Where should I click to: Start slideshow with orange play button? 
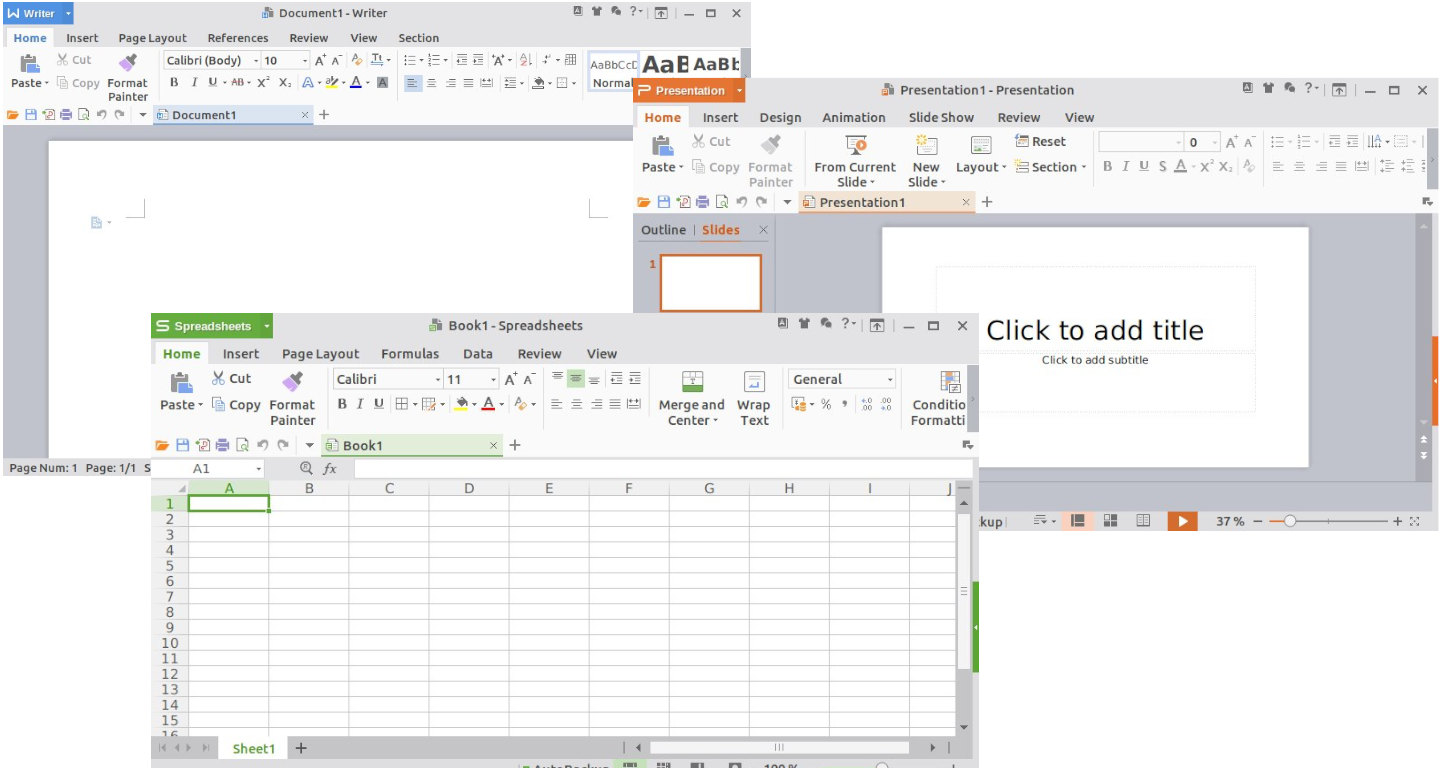[x=1182, y=521]
